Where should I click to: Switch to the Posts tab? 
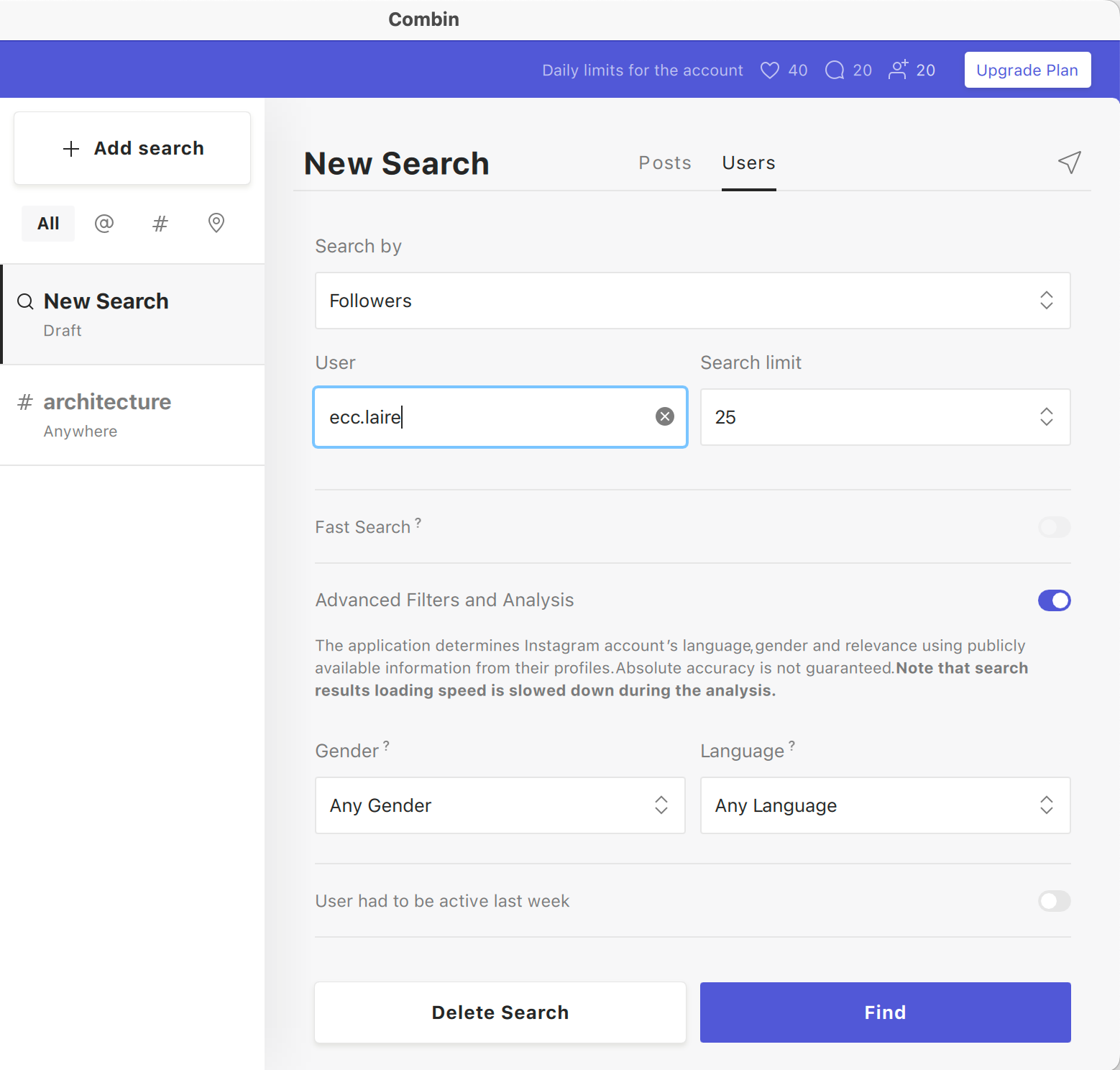(x=664, y=163)
